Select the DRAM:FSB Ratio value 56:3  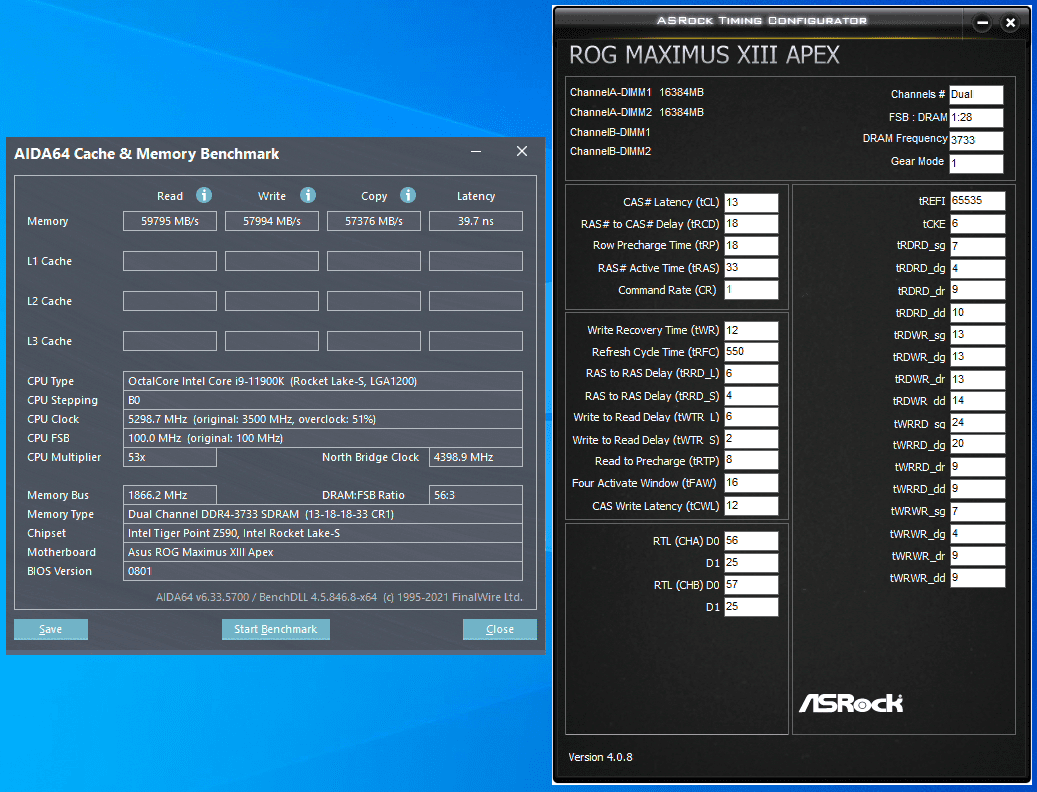tap(476, 495)
